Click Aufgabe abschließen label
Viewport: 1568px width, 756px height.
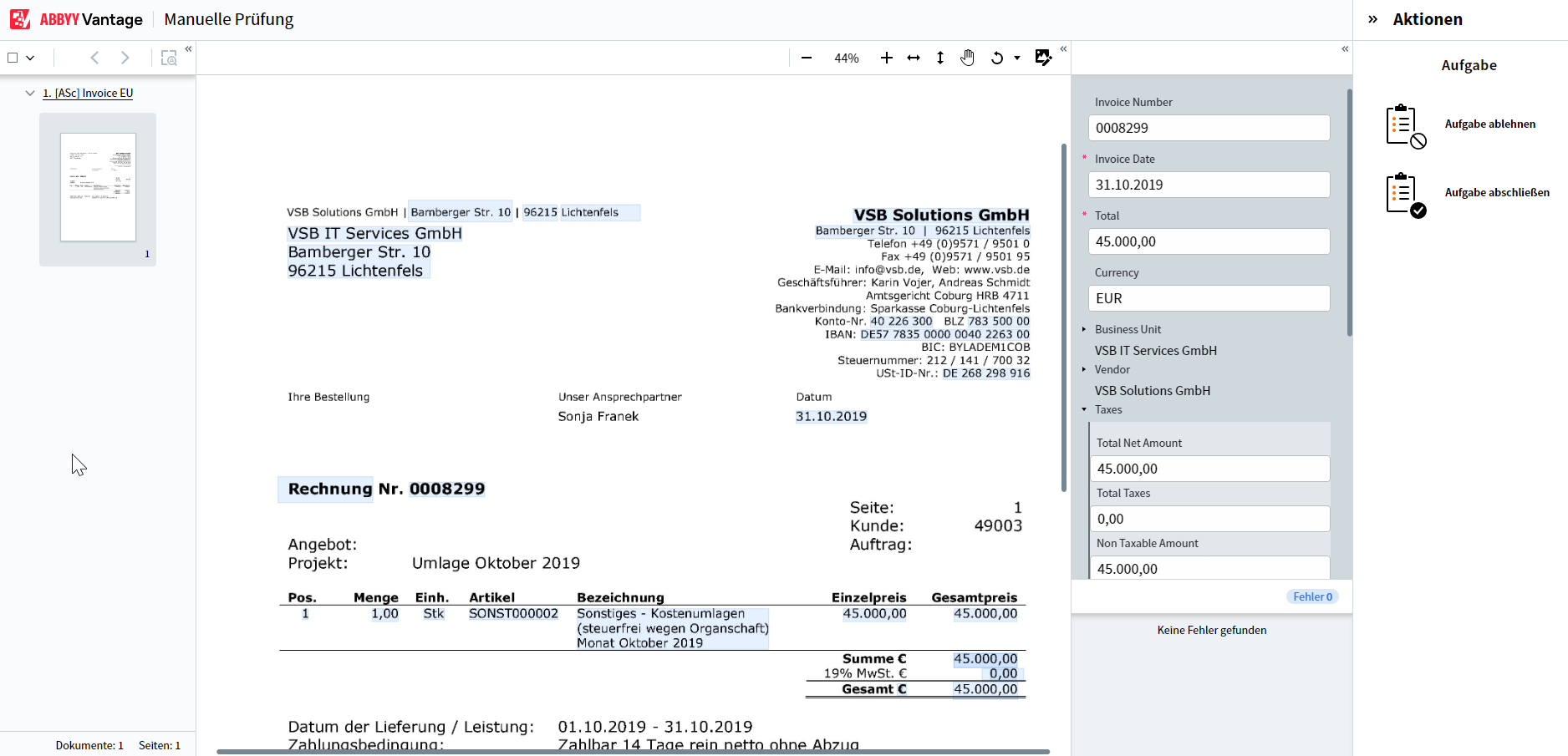[1497, 192]
